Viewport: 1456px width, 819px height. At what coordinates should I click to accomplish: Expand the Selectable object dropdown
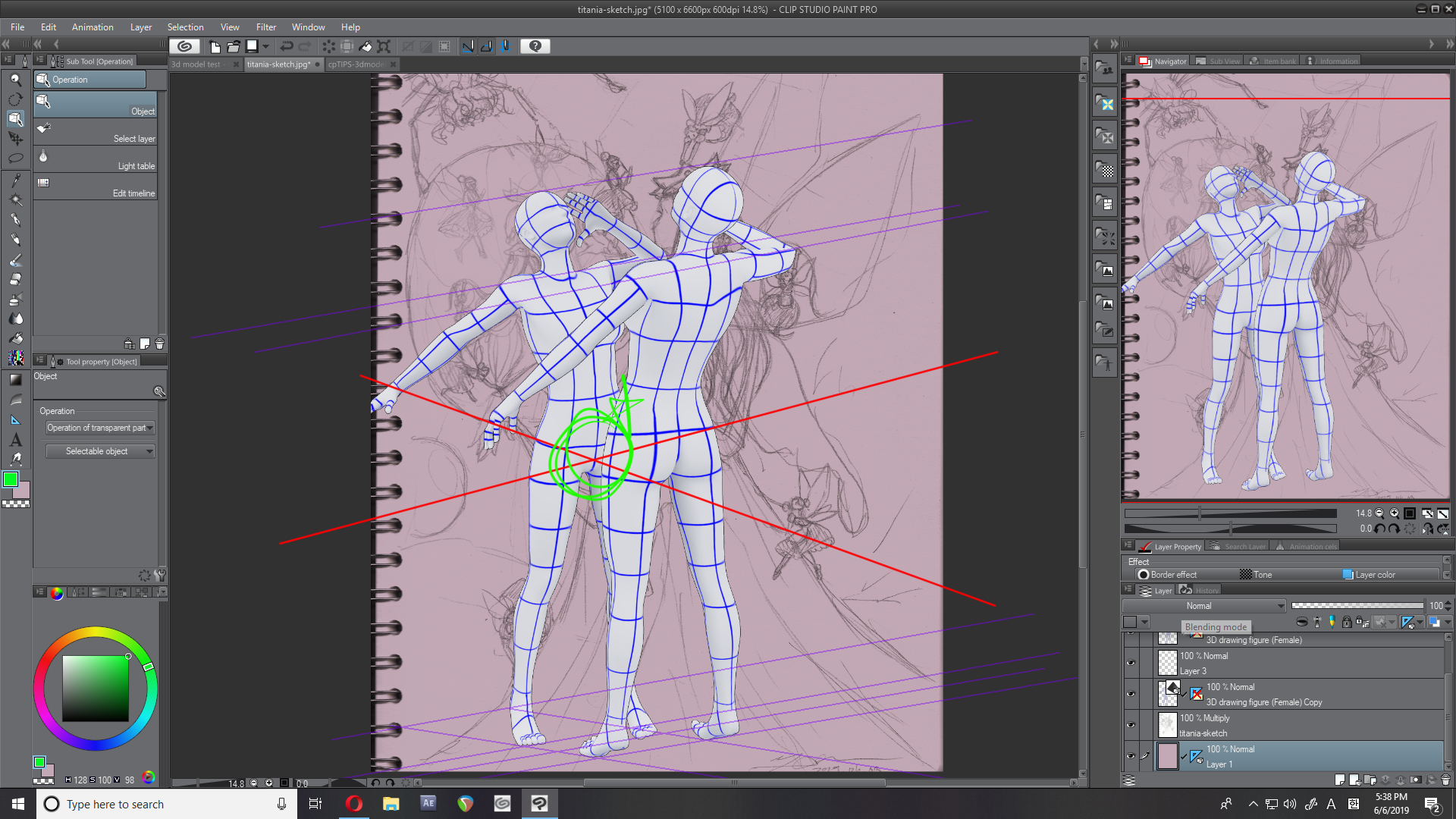tap(149, 451)
